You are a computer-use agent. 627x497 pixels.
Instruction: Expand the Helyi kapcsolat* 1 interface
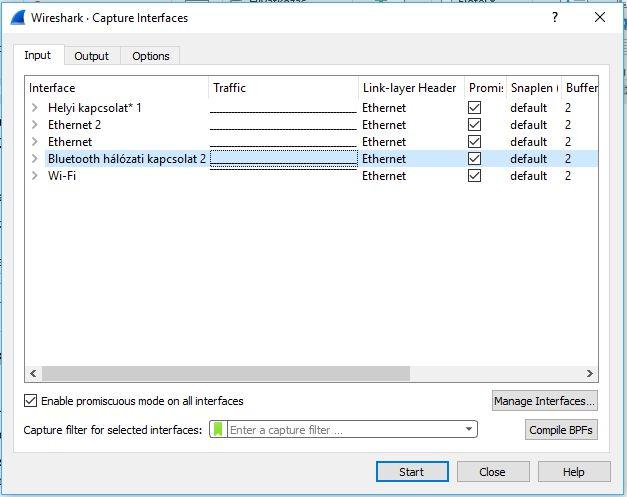coord(35,108)
